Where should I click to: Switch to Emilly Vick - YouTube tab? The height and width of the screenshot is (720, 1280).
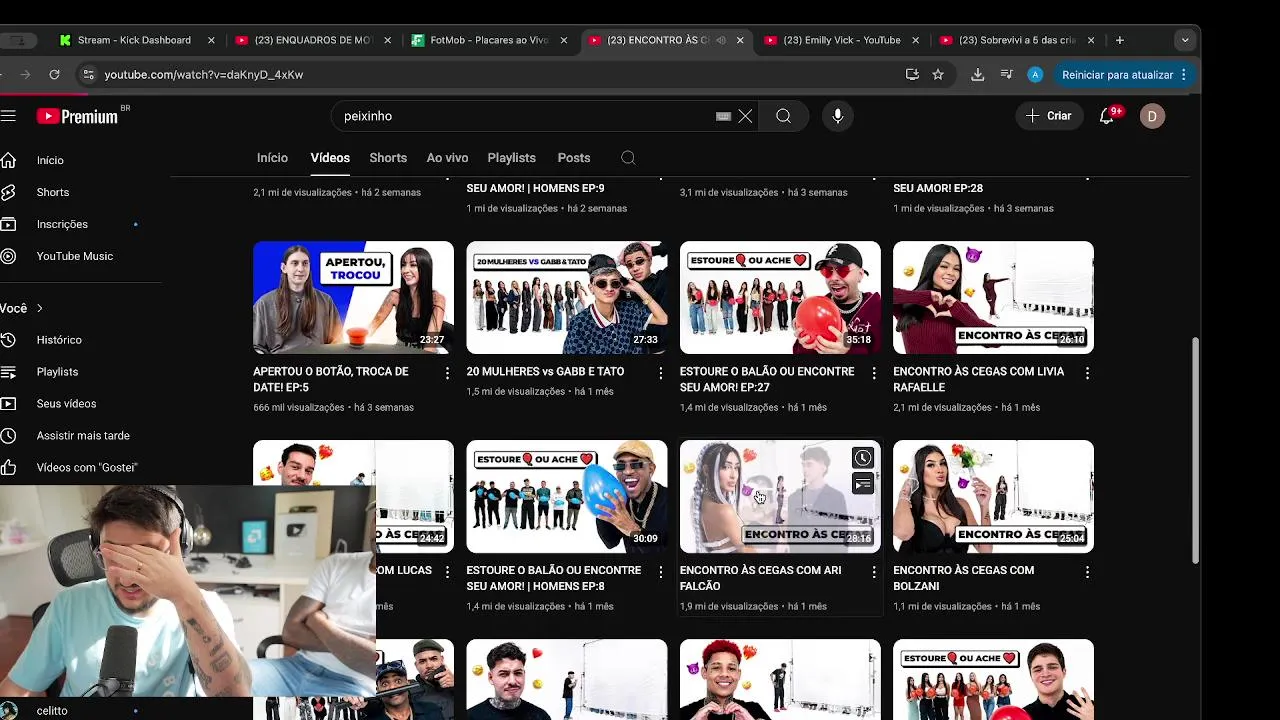(842, 40)
